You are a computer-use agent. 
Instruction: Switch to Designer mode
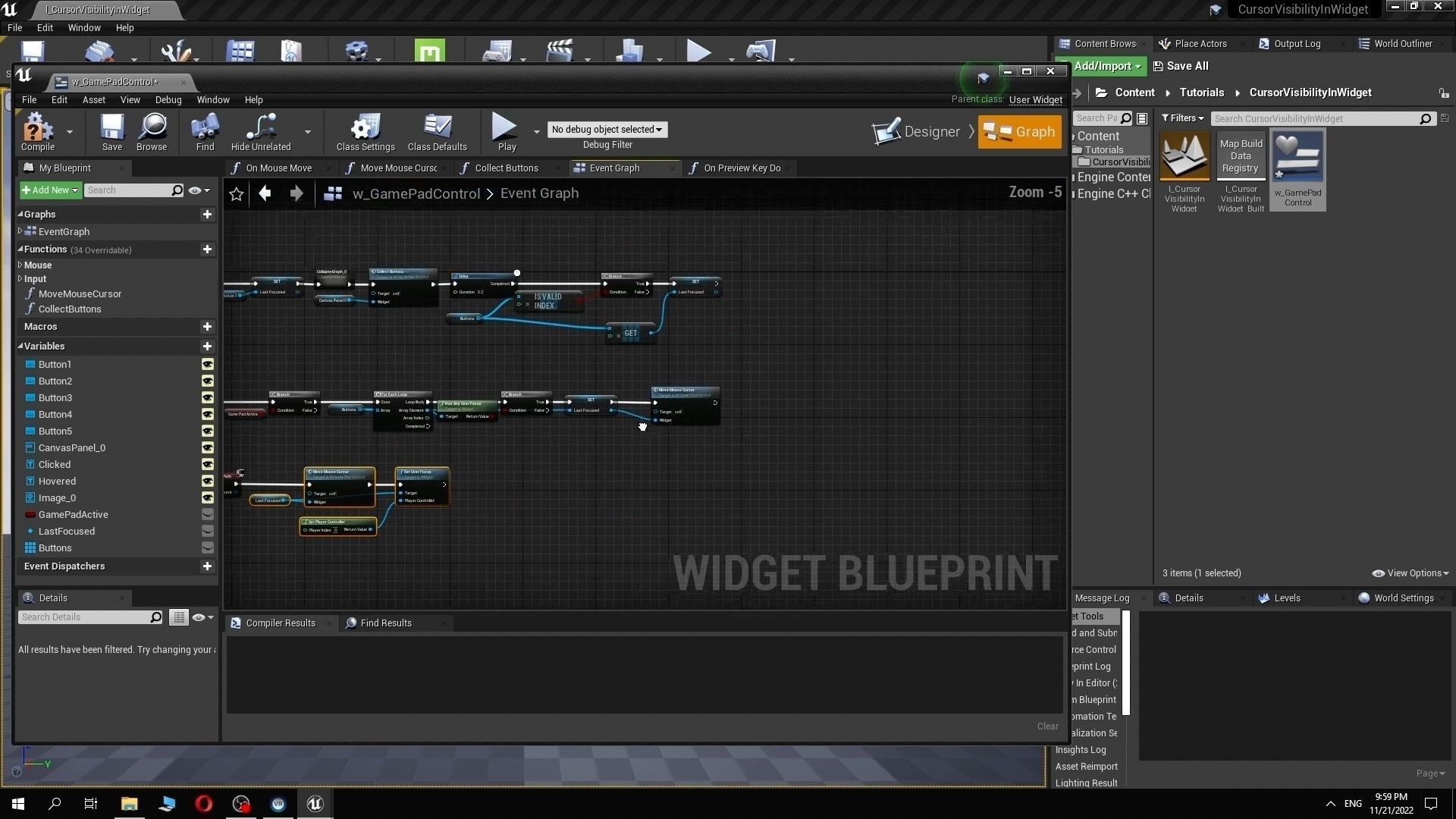point(917,132)
